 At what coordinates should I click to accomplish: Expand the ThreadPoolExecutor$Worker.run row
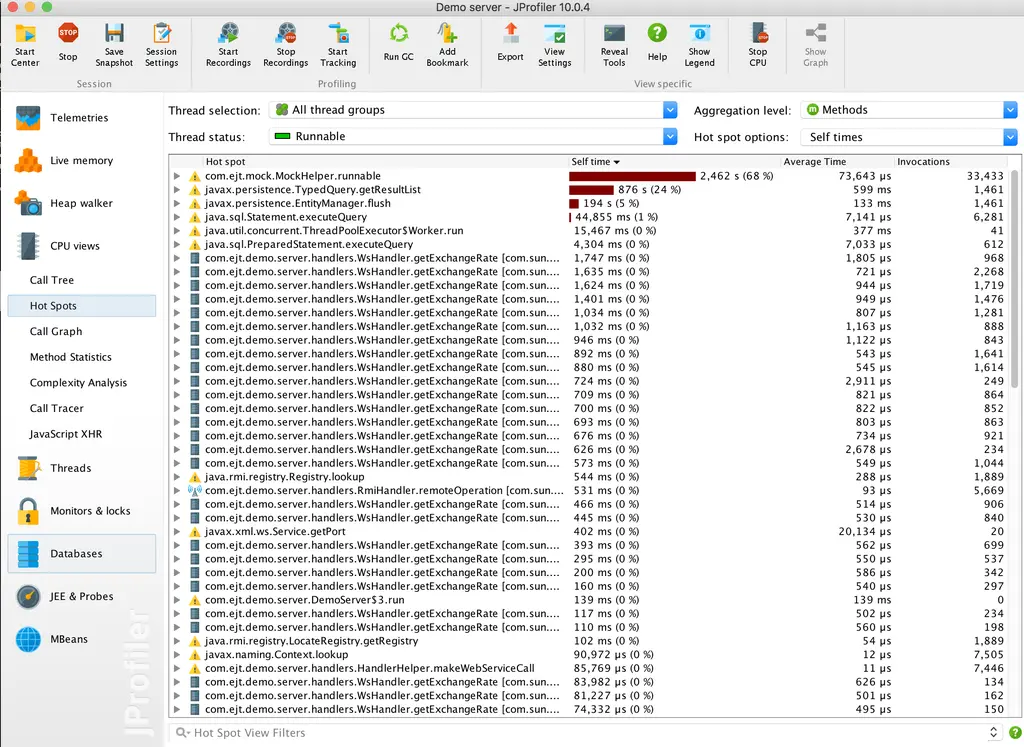(x=177, y=231)
